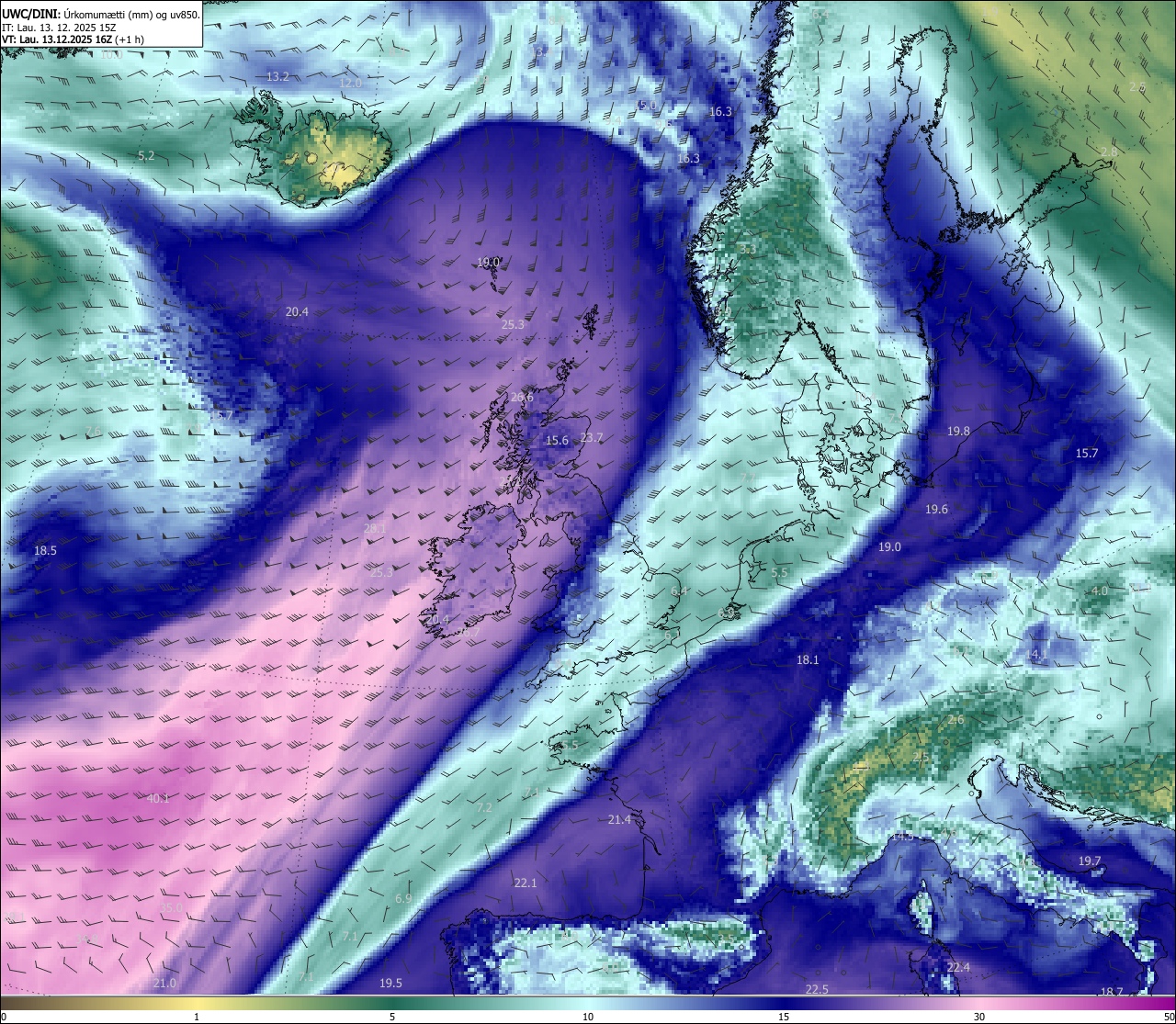1176x1024 pixels.
Task: Click the 4.0 value label
Action: [1099, 591]
